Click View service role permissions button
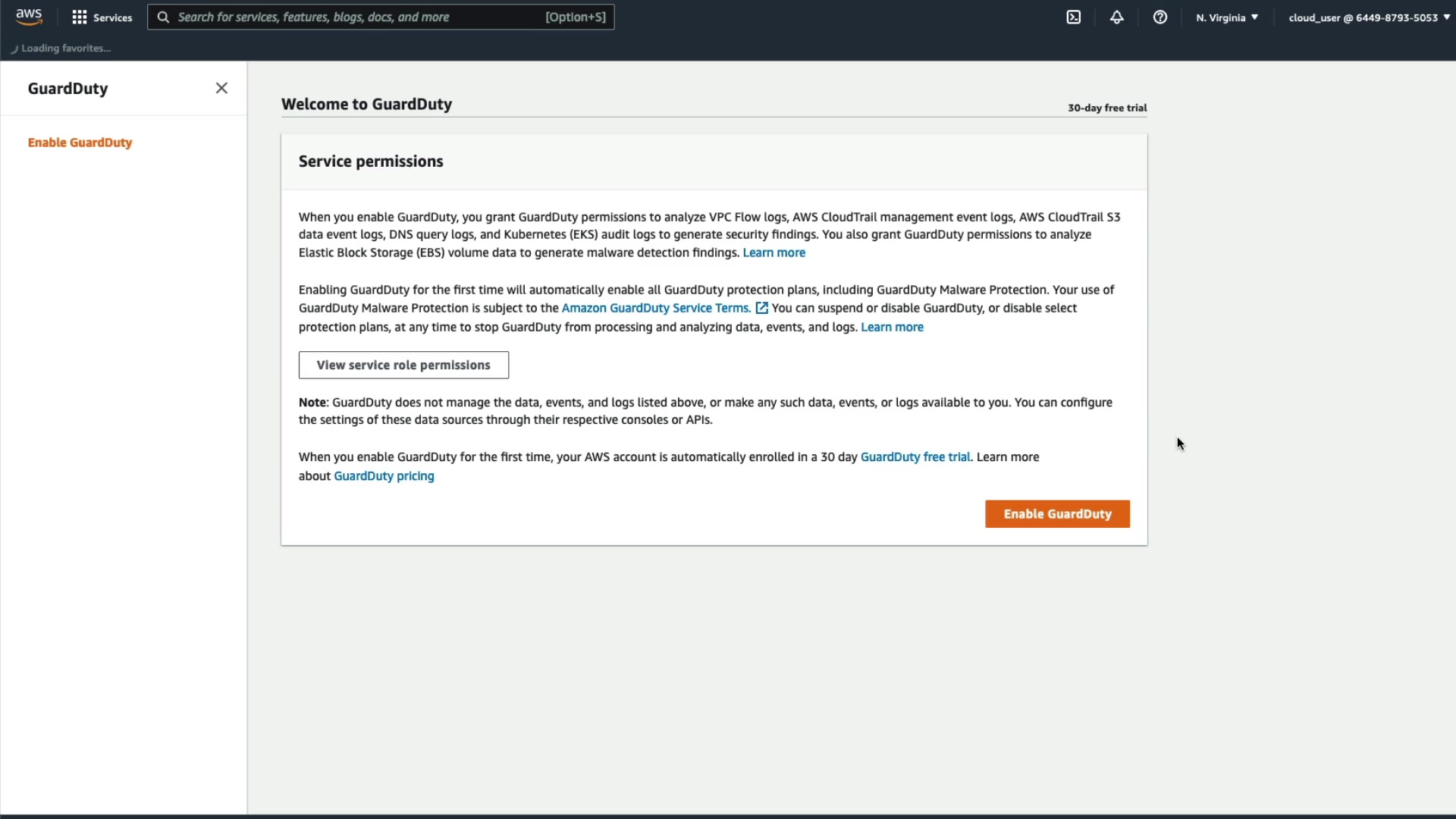The width and height of the screenshot is (1456, 819). [403, 365]
